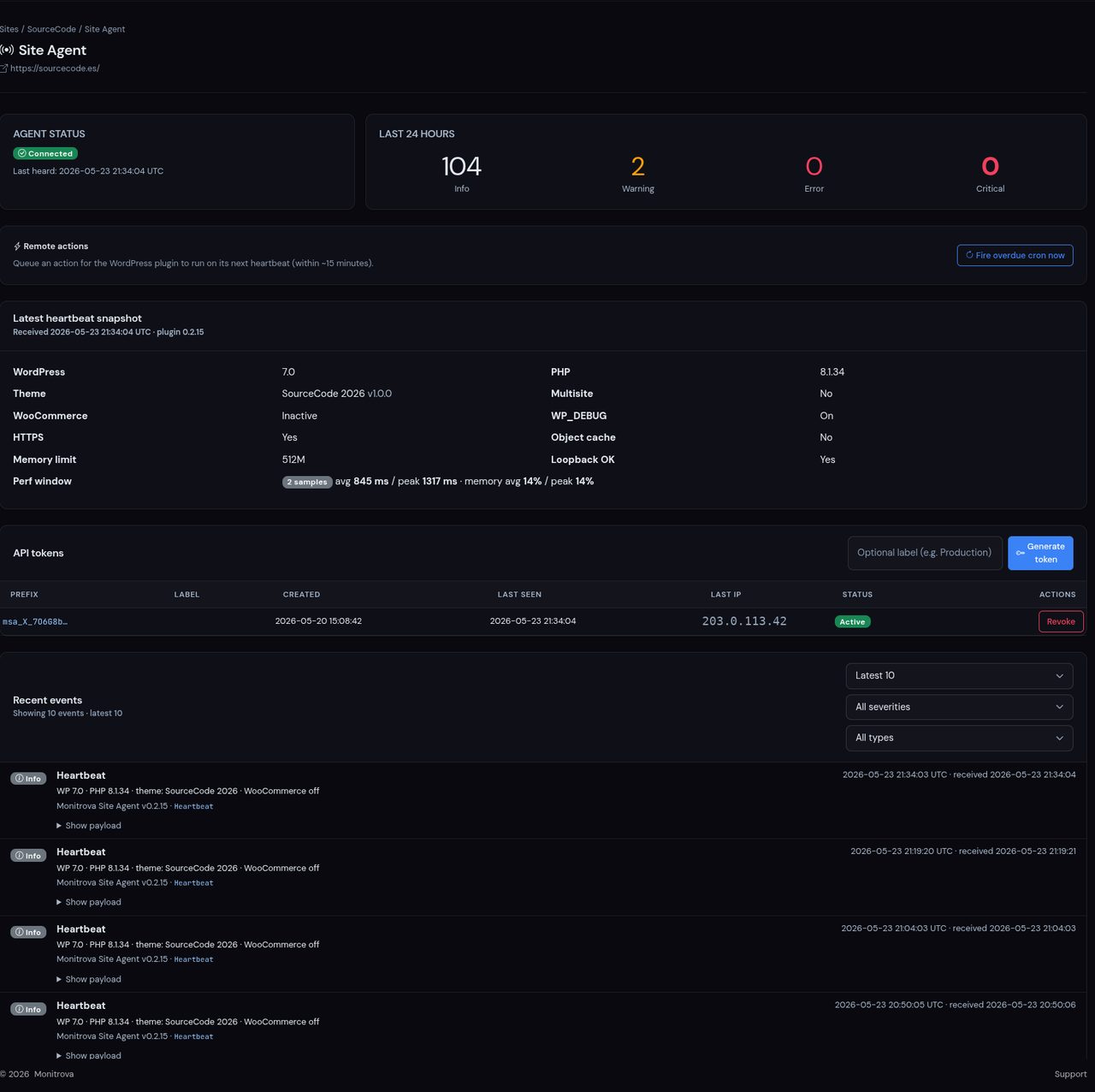The image size is (1095, 1092).
Task: Revoke the msa_X_70668b token
Action: [x=1061, y=621]
